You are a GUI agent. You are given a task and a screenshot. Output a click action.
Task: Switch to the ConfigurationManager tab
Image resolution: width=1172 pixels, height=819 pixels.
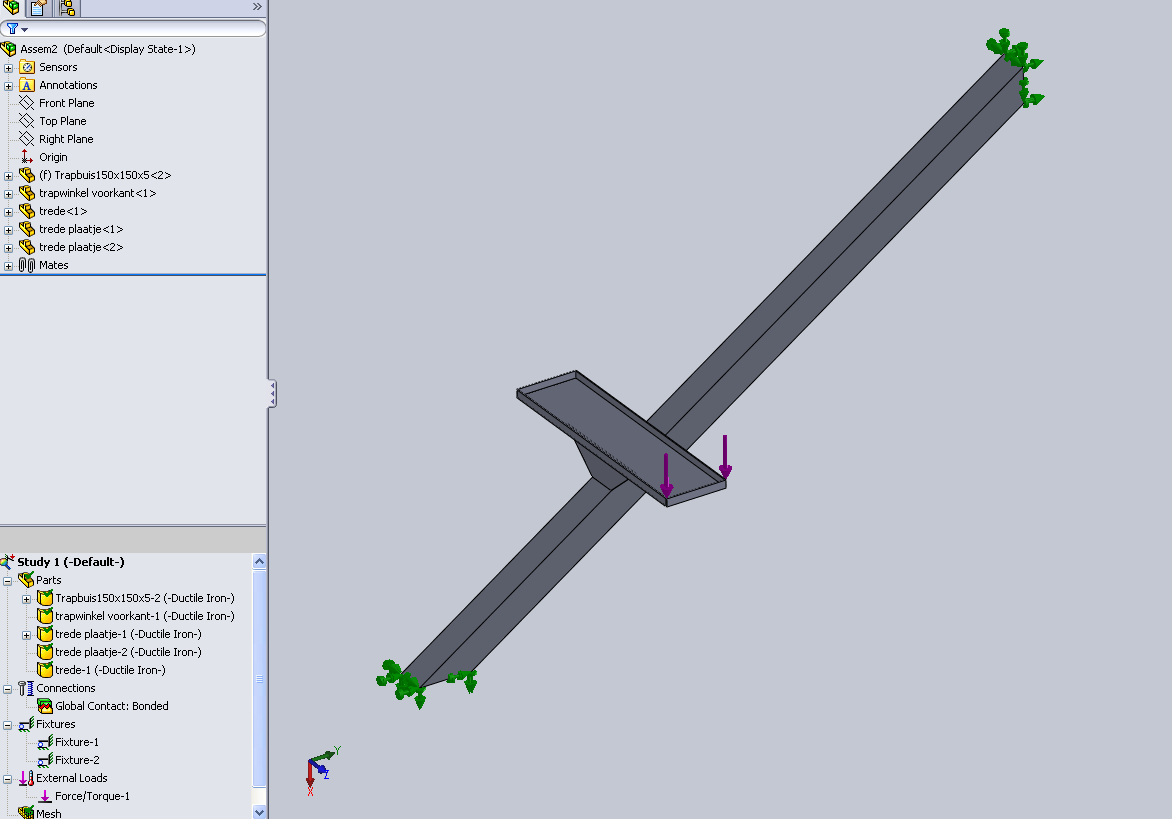(67, 8)
